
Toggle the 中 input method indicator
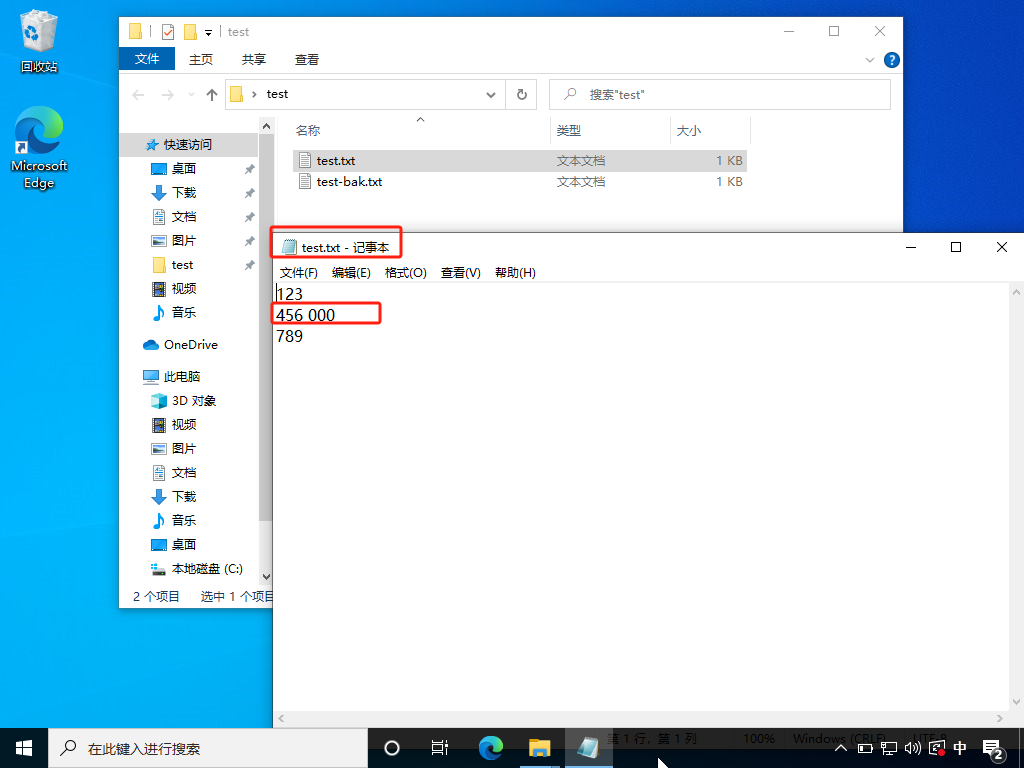[960, 748]
